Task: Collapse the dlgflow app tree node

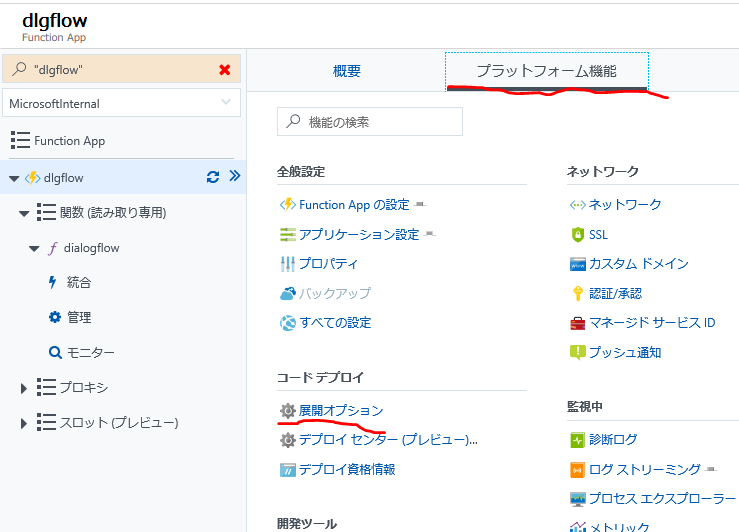Action: tap(14, 179)
